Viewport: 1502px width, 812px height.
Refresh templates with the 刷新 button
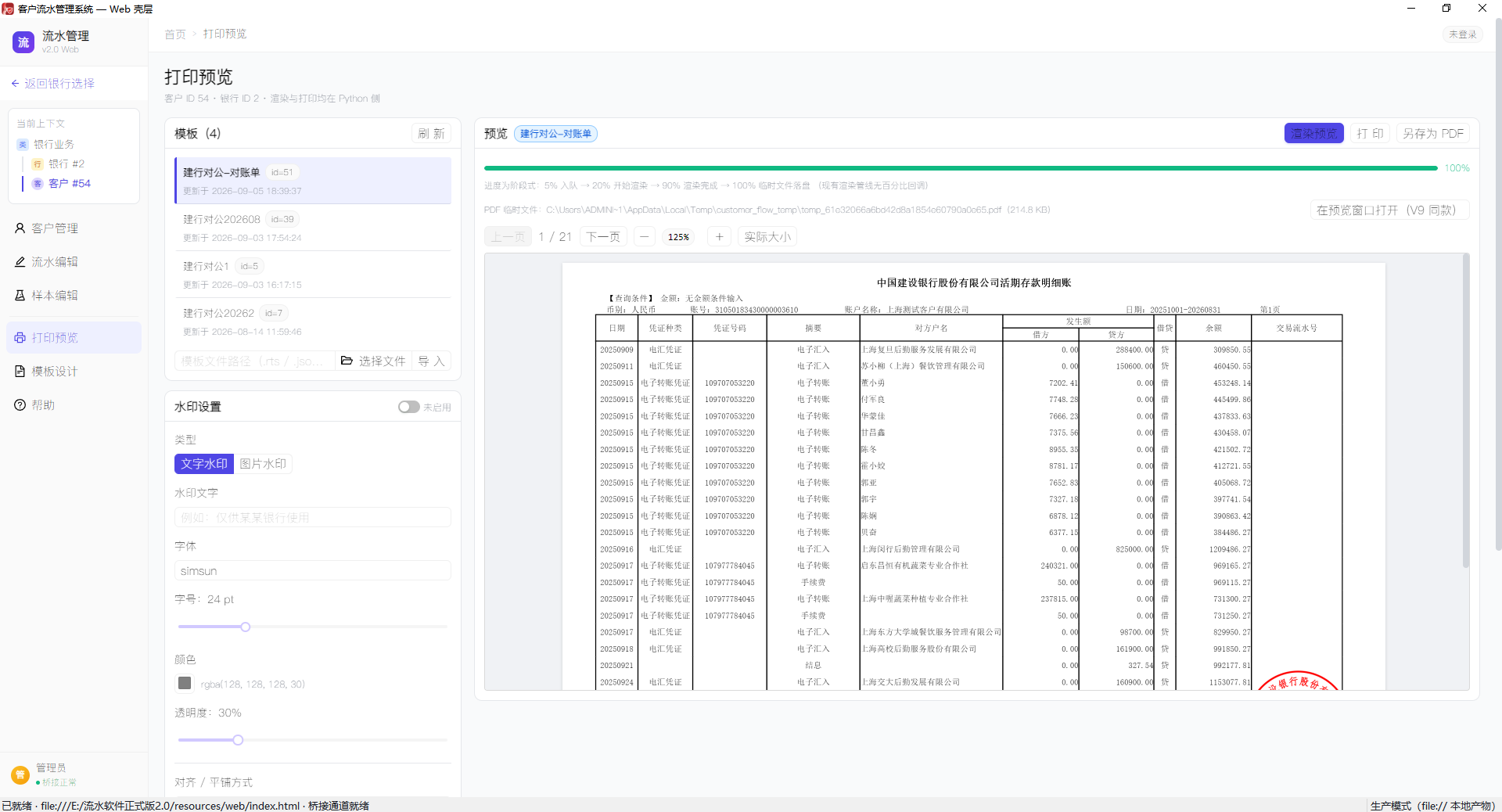tap(431, 134)
